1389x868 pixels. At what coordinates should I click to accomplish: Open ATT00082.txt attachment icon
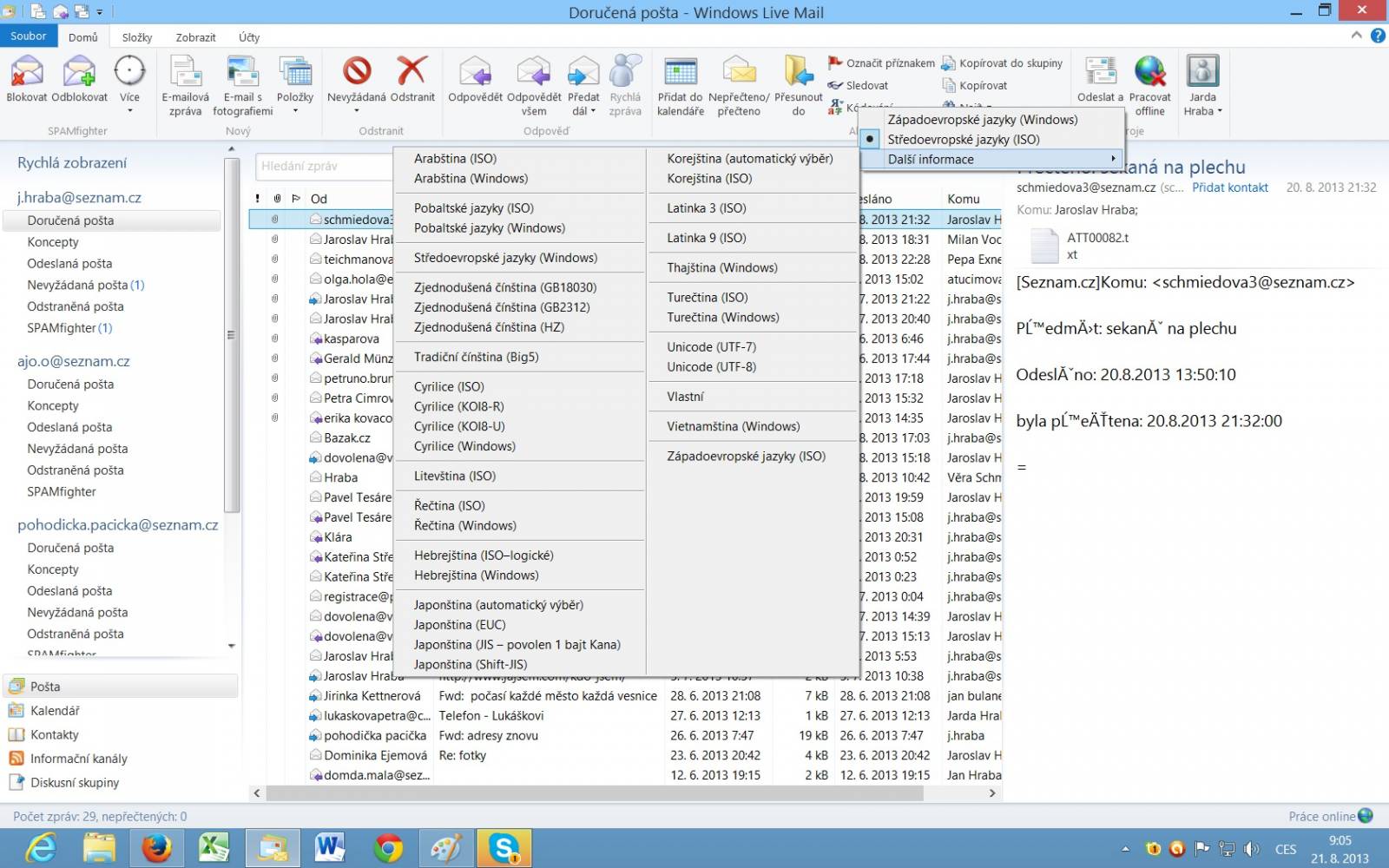tap(1045, 246)
